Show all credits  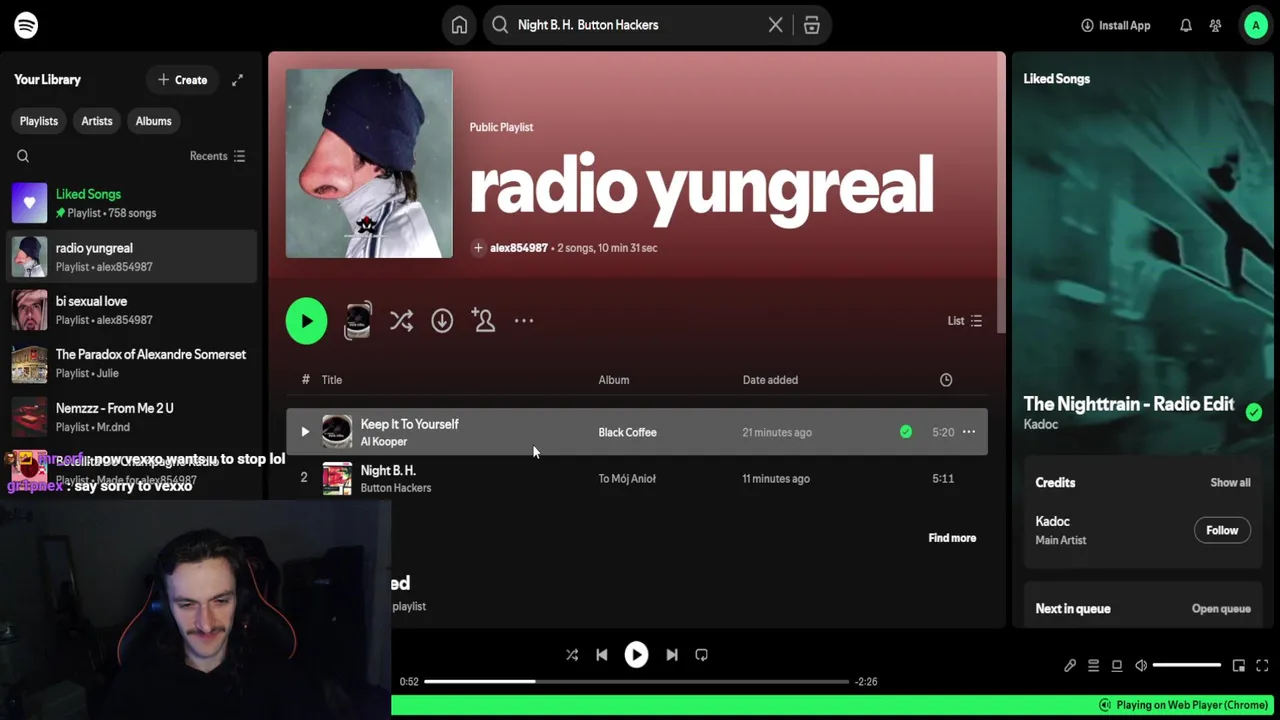[1230, 483]
